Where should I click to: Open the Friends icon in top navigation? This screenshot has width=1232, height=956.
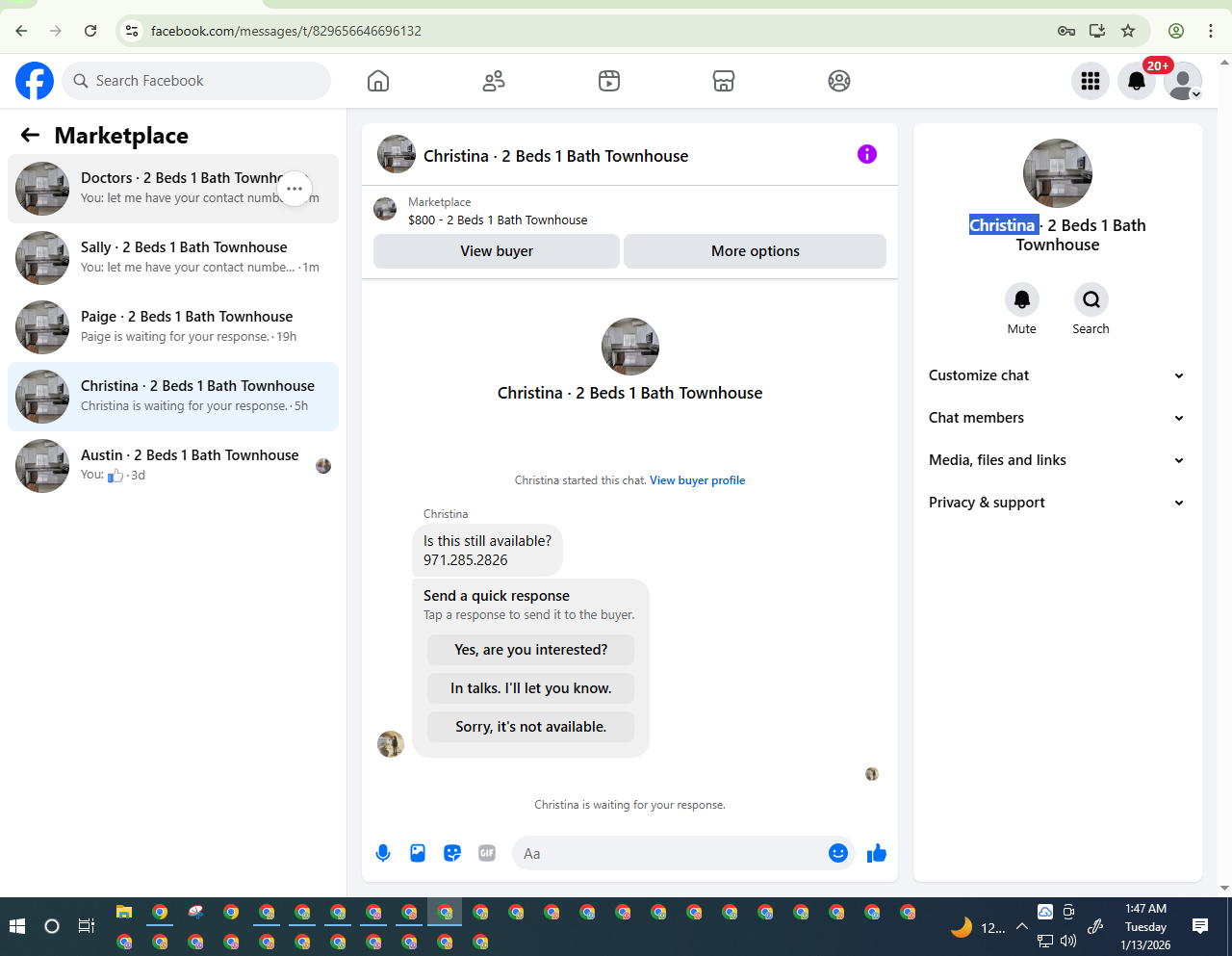[494, 81]
